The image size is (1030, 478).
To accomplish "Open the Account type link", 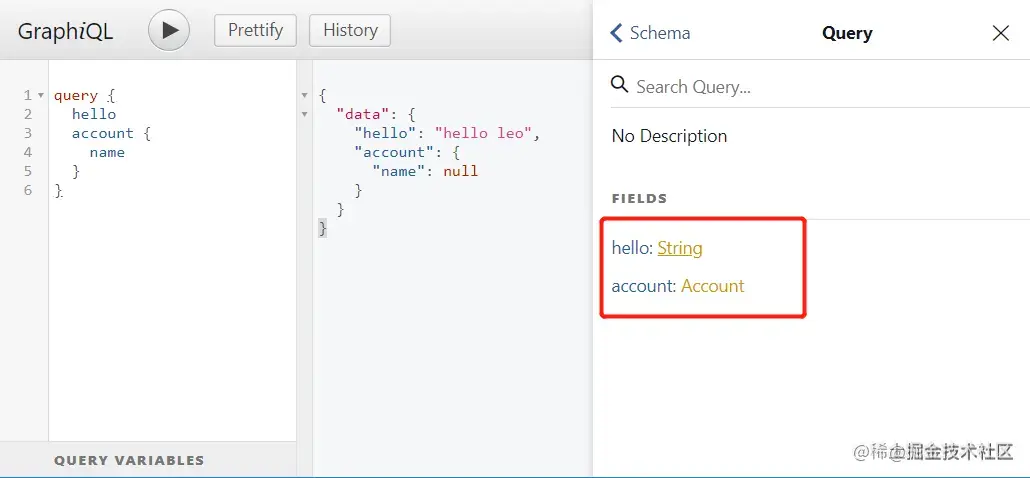I will tap(713, 286).
